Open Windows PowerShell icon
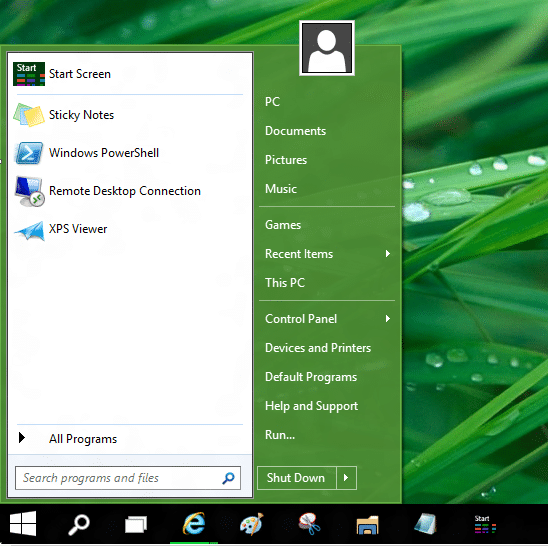The width and height of the screenshot is (548, 546). (29, 153)
